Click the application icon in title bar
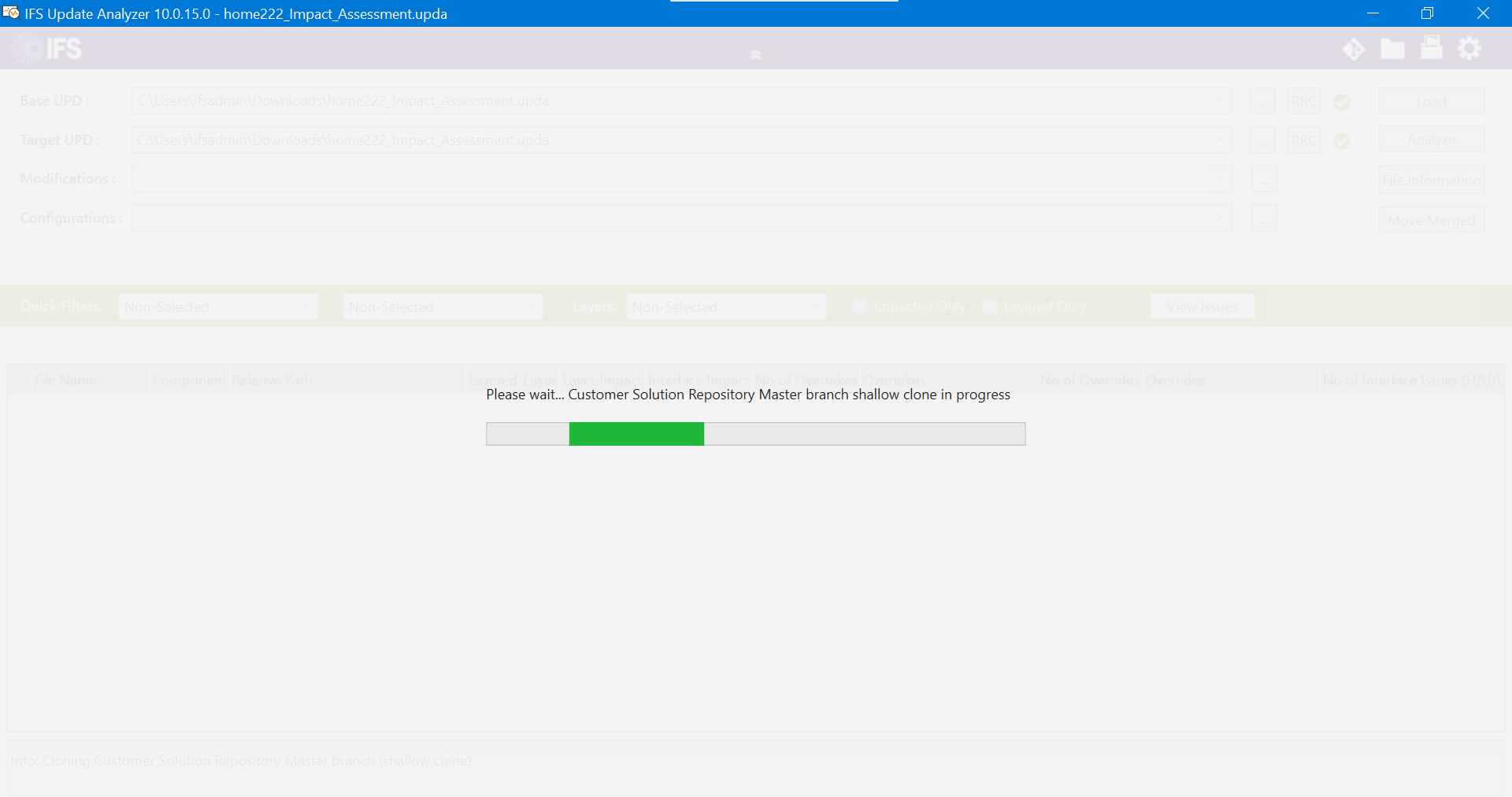1512x797 pixels. pyautogui.click(x=11, y=13)
